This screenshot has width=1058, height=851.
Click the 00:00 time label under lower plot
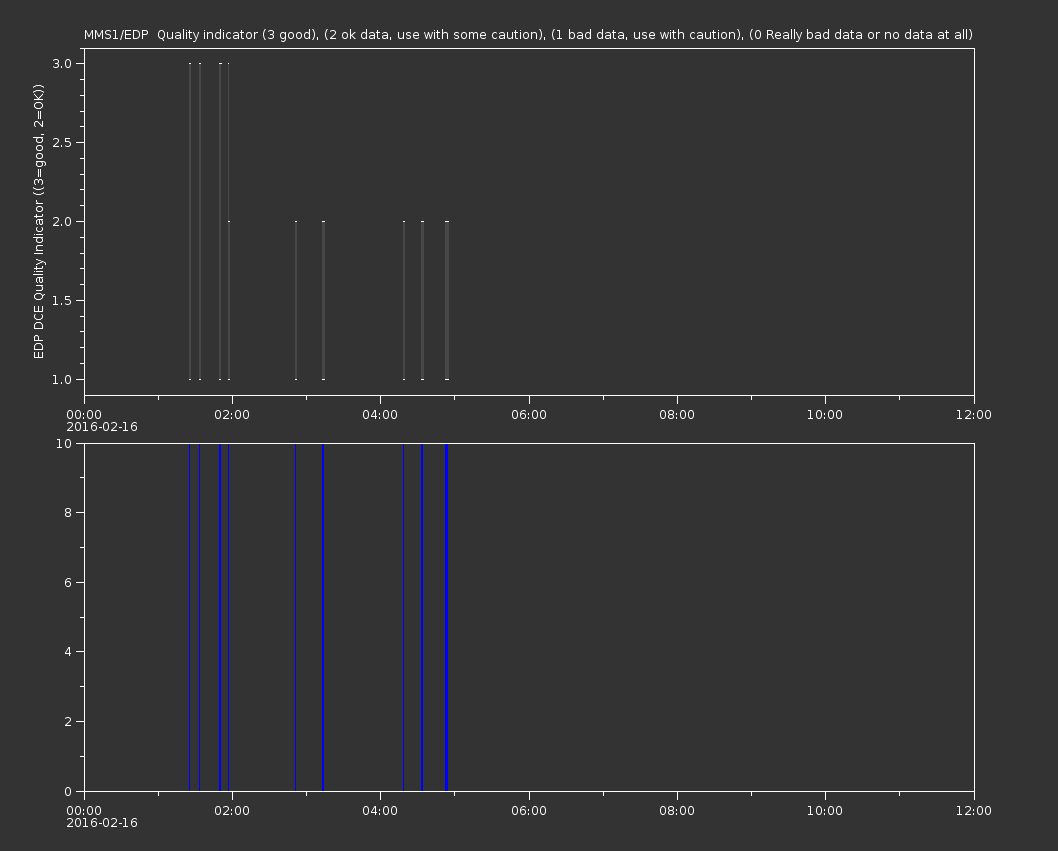84,811
